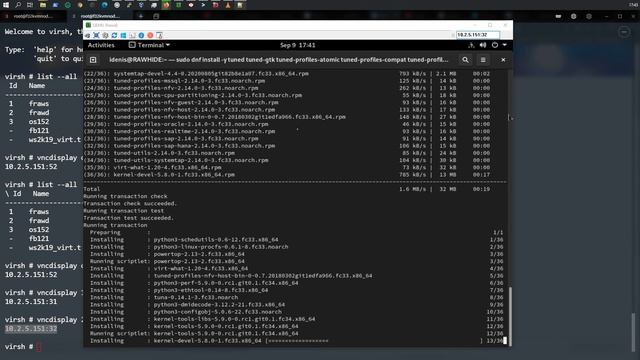The height and width of the screenshot is (360, 640).
Task: Click the kernel-devel rpm download line (36/36)
Action: coord(287,175)
